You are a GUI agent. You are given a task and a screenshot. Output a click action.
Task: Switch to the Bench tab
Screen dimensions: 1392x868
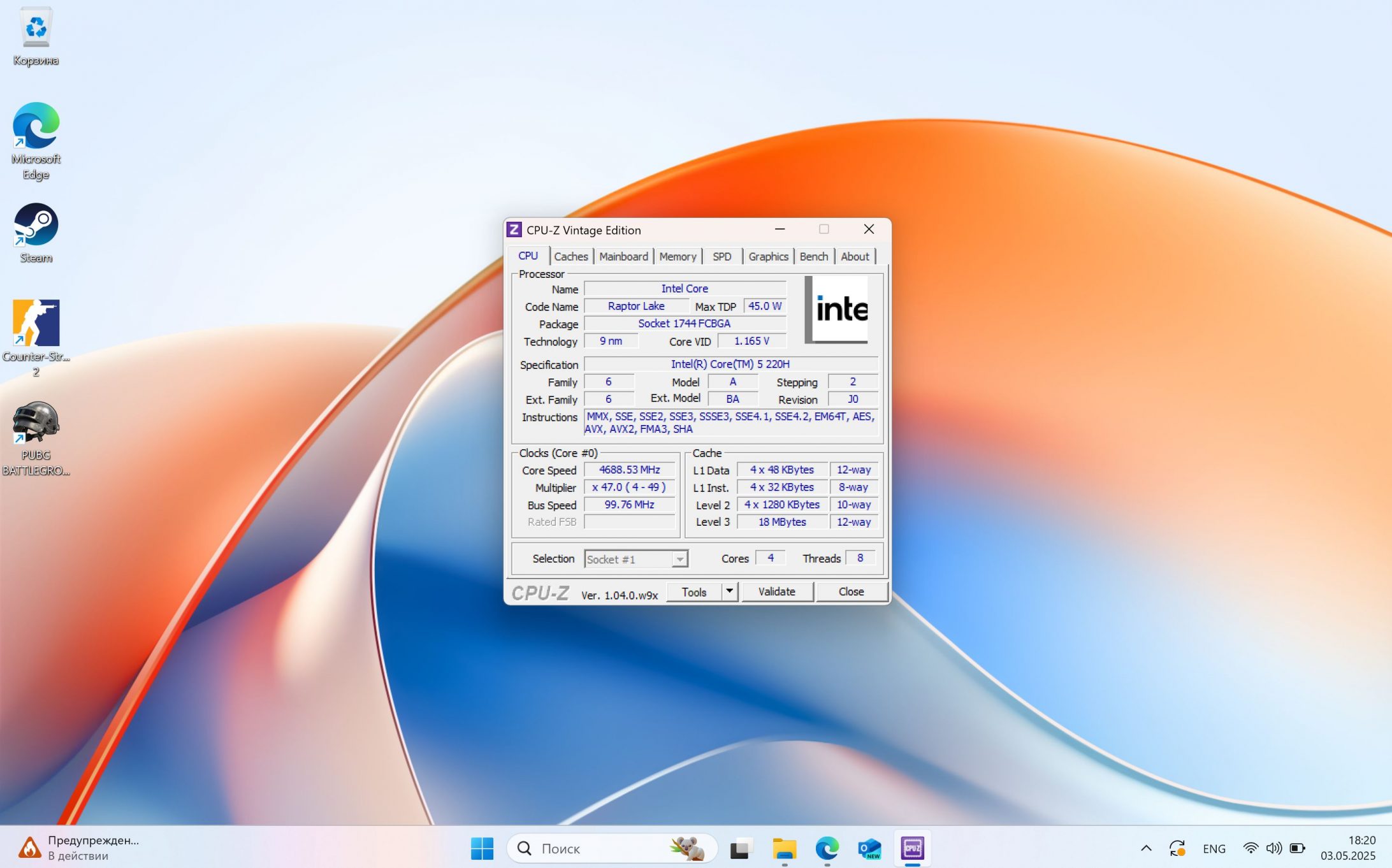(x=814, y=256)
